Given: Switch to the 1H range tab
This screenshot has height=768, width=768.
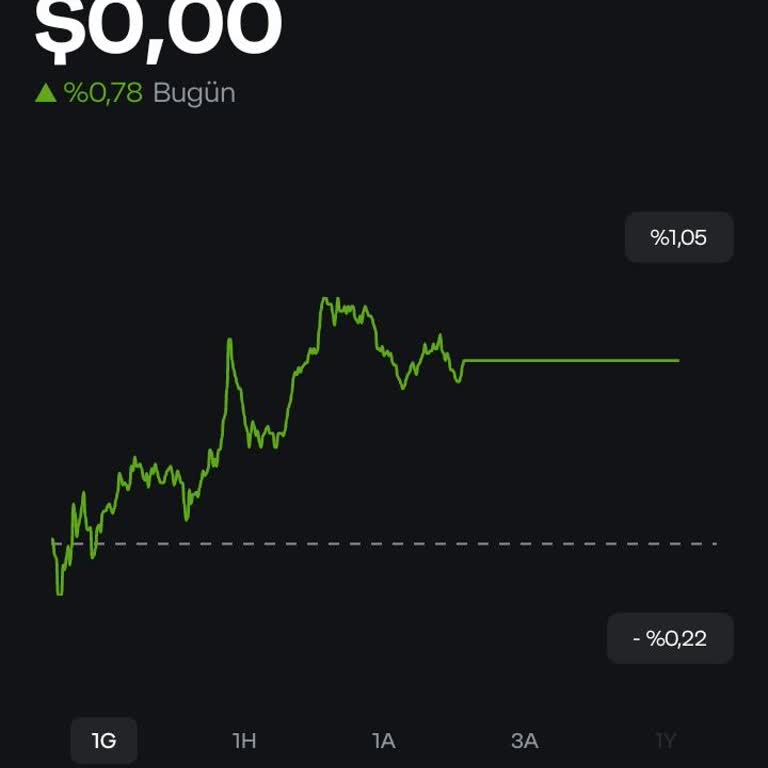Looking at the screenshot, I should (244, 741).
